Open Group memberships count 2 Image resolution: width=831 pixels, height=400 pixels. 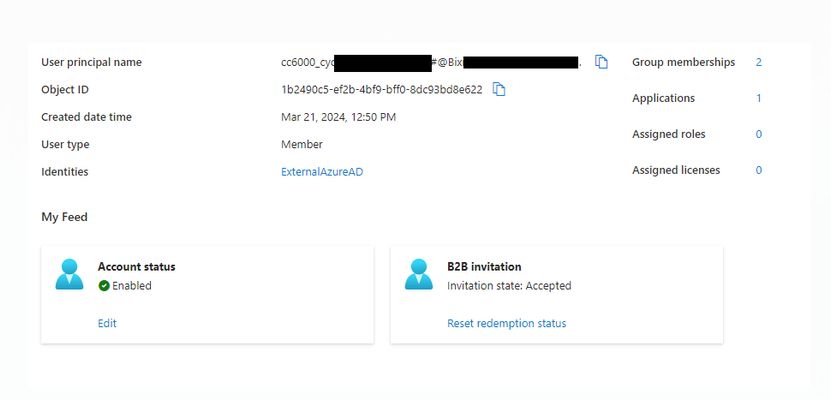tap(758, 63)
